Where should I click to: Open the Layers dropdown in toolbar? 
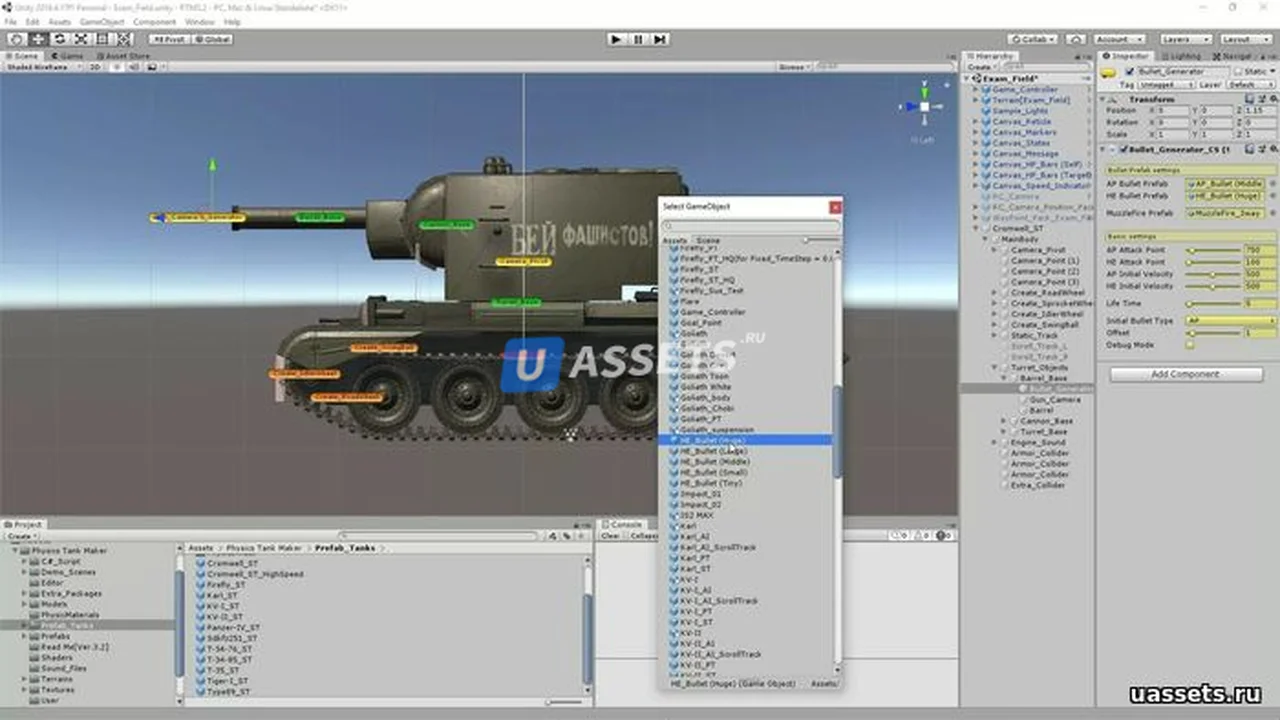tap(1184, 39)
